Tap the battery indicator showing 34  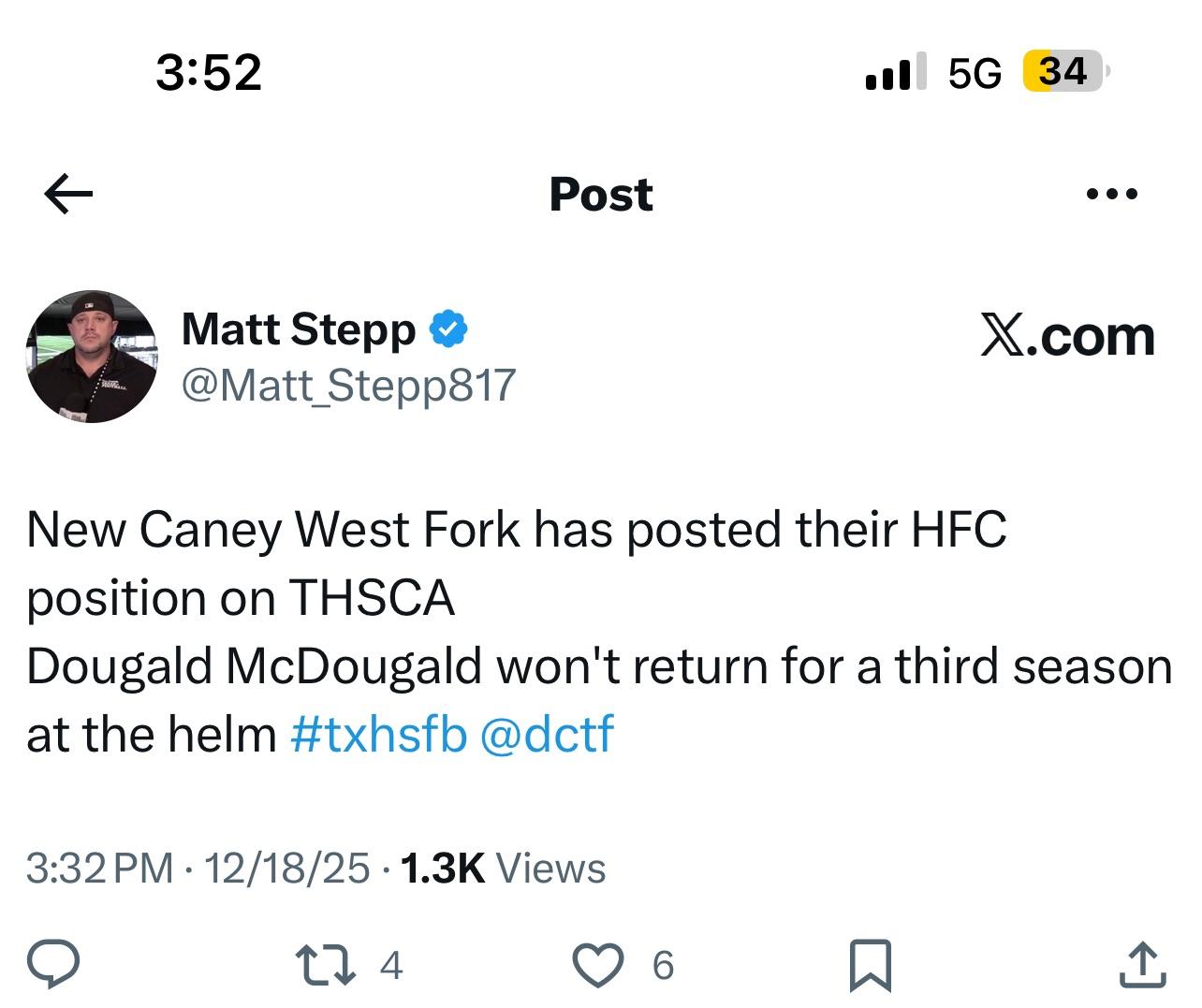pyautogui.click(x=1064, y=72)
